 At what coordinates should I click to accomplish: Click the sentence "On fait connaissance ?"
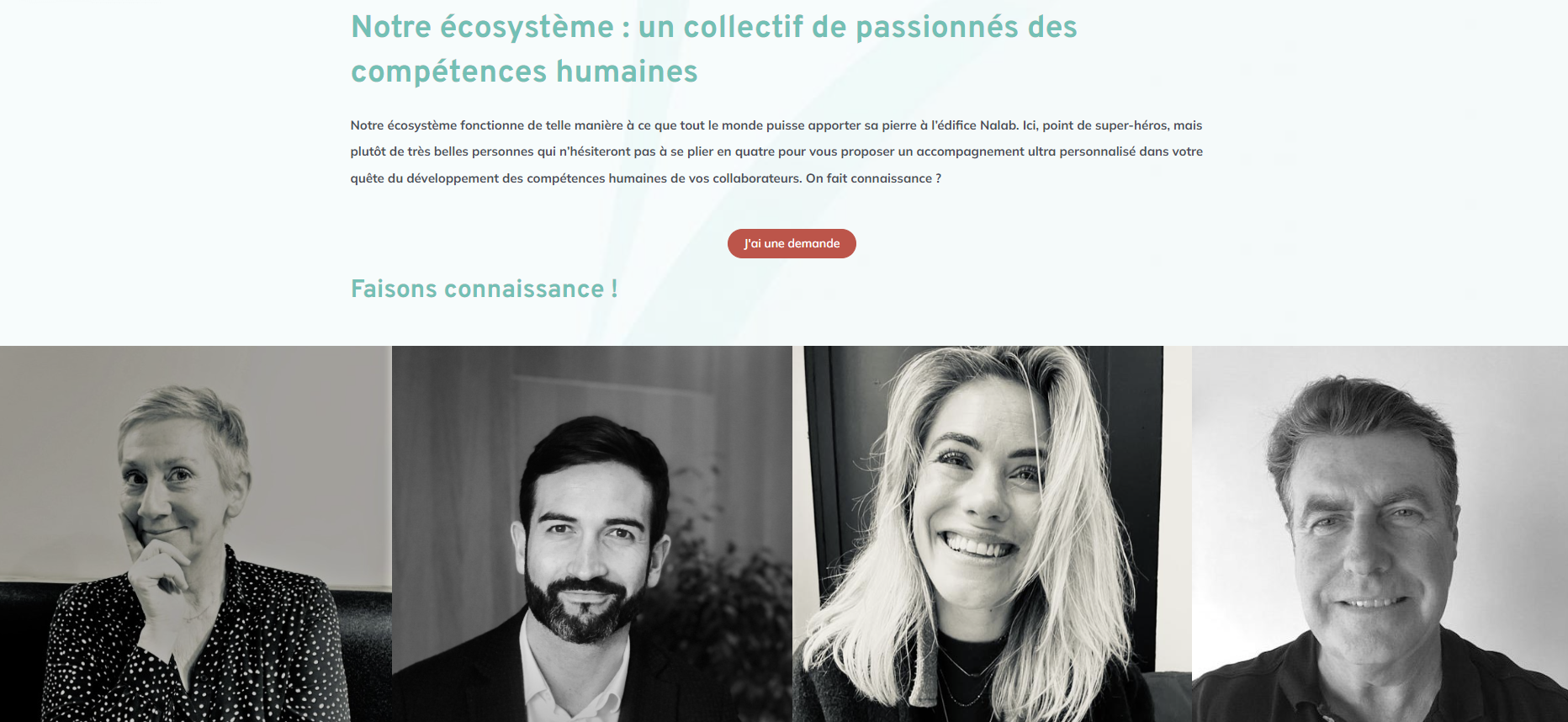click(873, 178)
